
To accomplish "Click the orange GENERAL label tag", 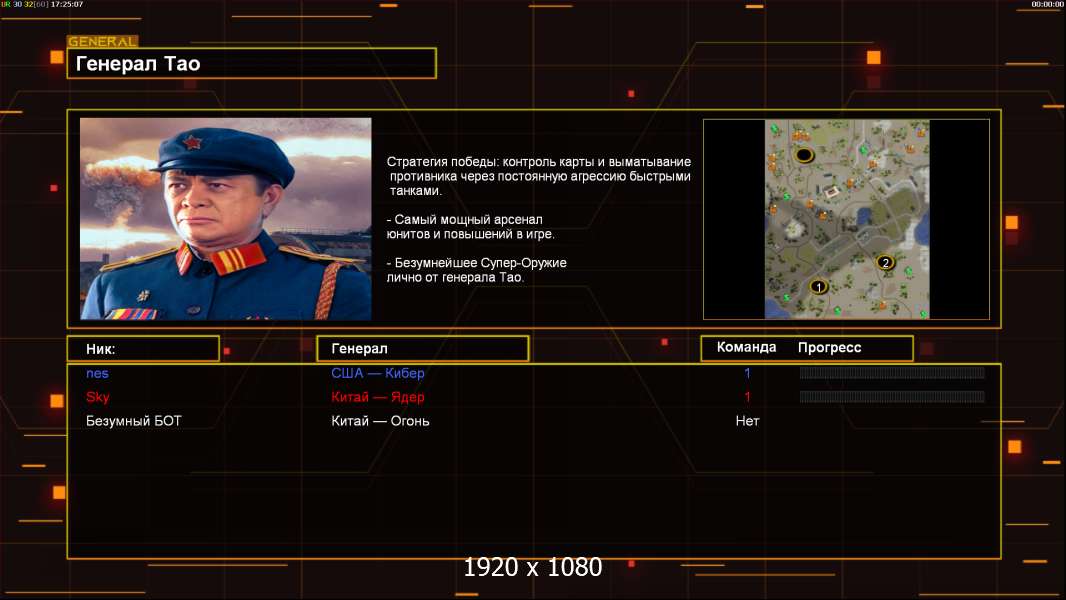I will click(x=103, y=41).
